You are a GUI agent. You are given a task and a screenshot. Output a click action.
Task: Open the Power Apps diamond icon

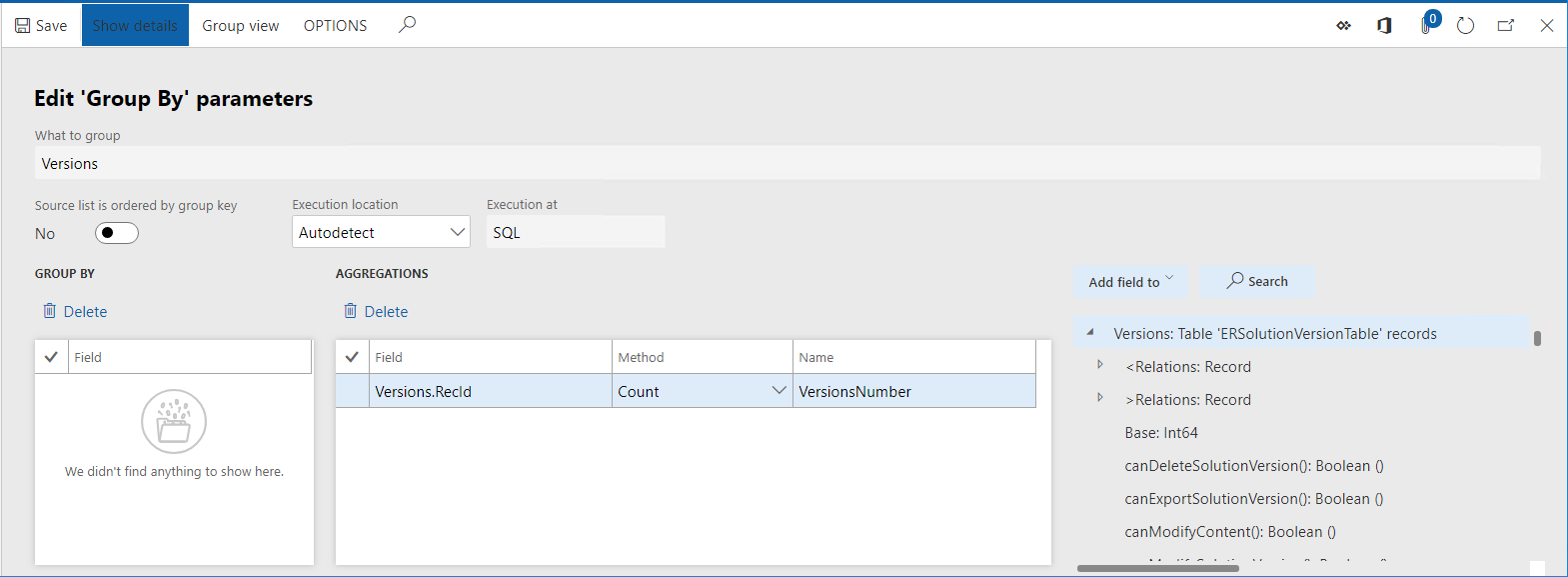pos(1344,26)
